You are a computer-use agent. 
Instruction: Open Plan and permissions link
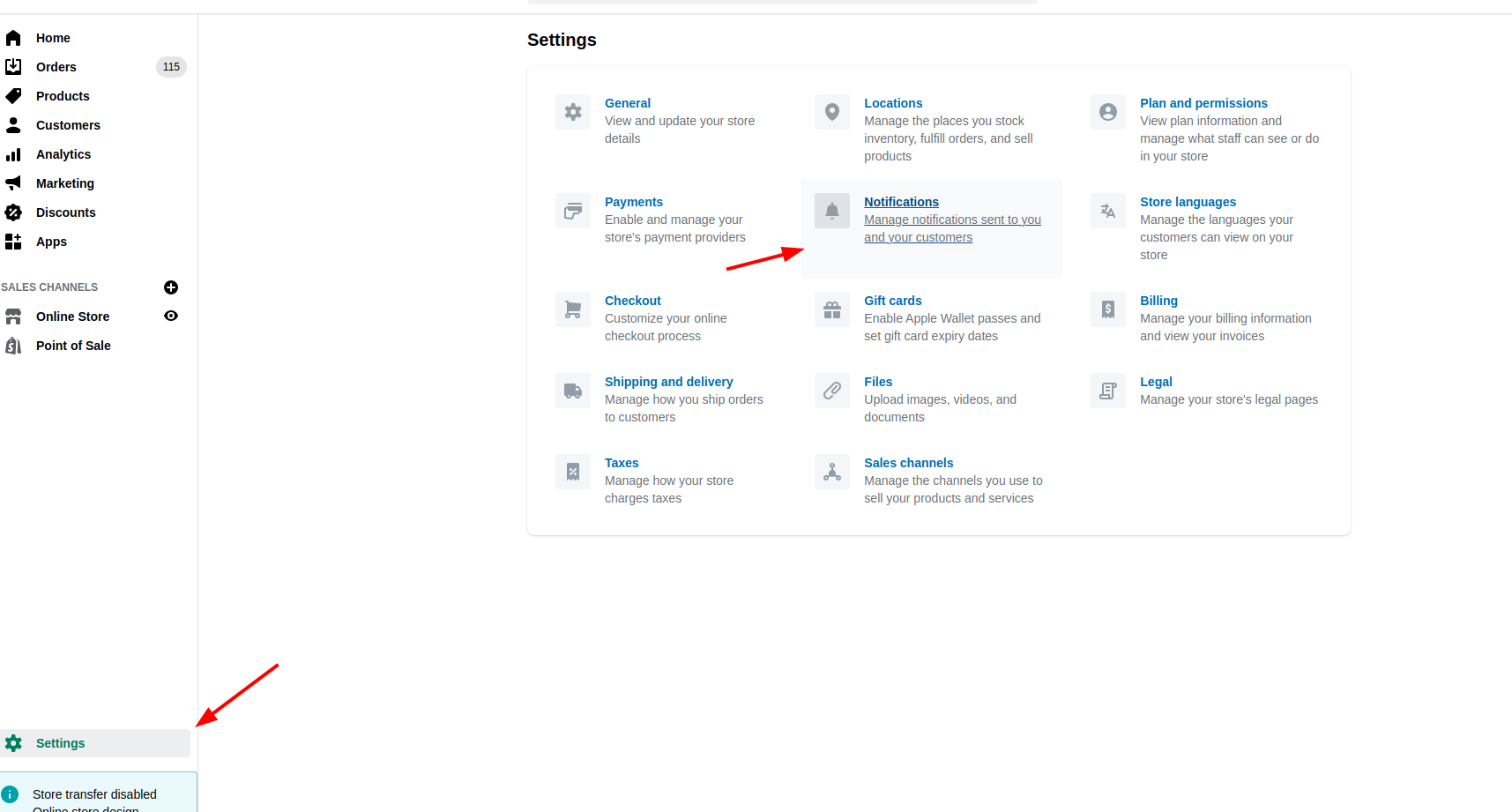(1203, 103)
